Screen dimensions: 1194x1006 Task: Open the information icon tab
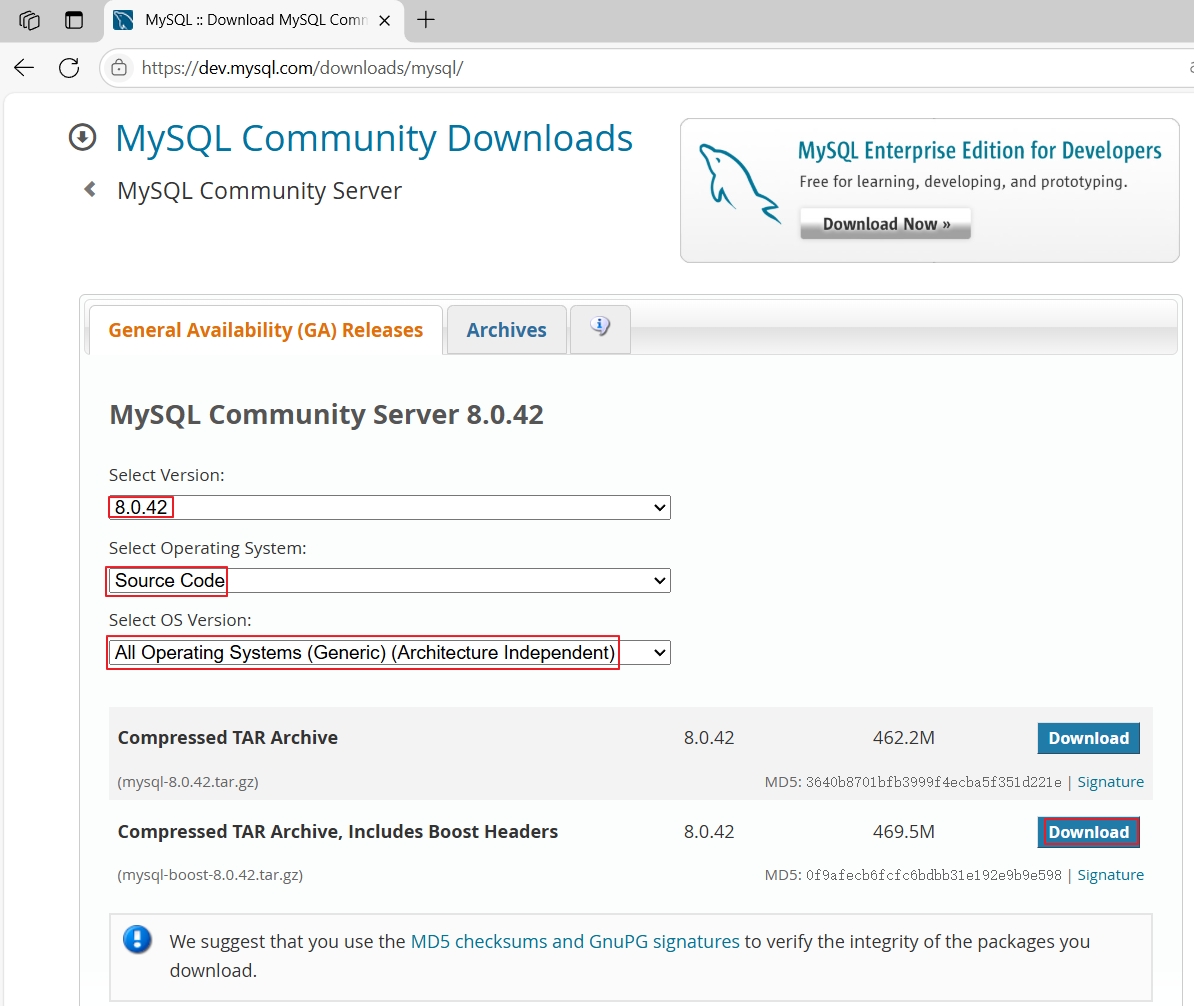click(x=600, y=328)
